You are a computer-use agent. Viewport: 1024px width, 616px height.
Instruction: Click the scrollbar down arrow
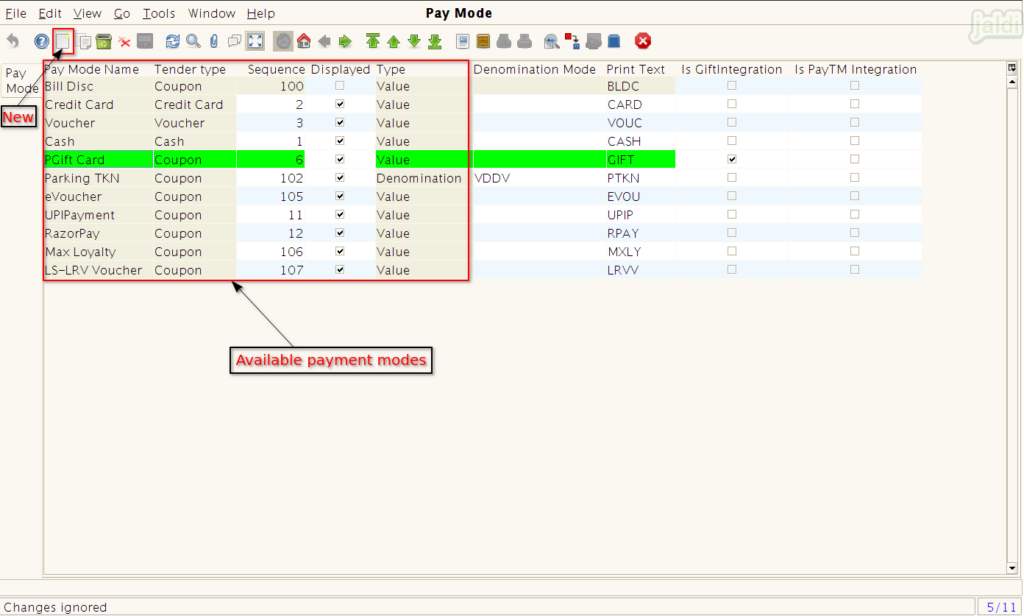(1012, 568)
